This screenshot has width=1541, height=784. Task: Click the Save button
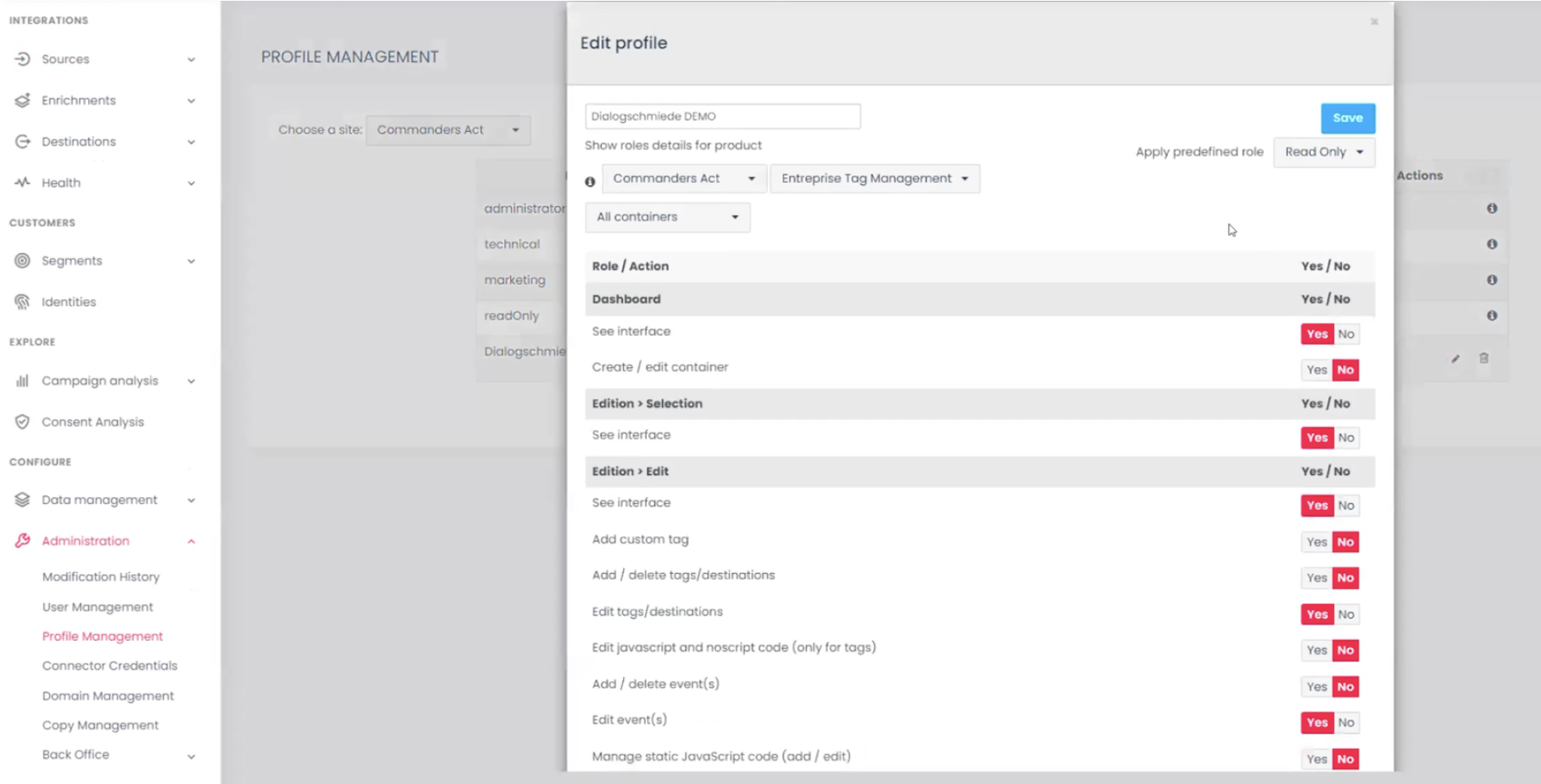tap(1348, 118)
